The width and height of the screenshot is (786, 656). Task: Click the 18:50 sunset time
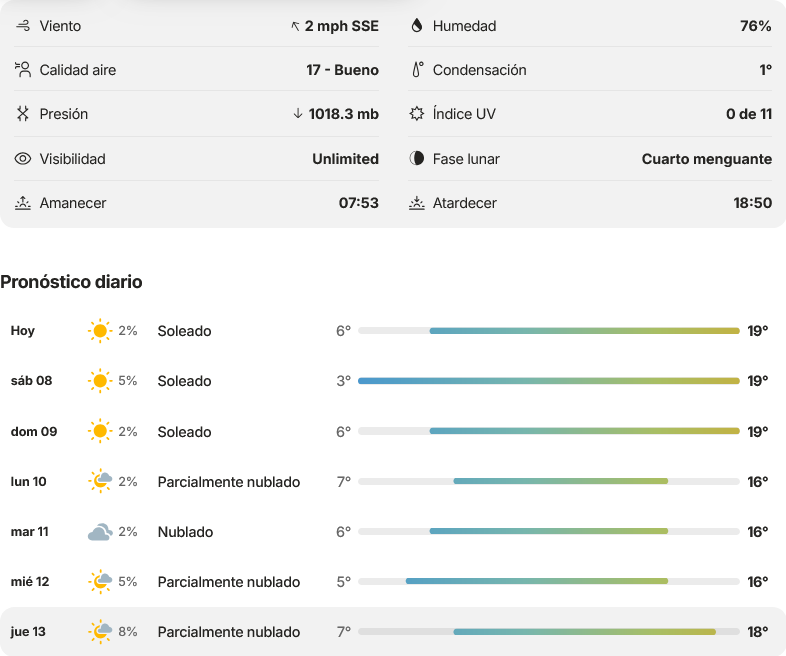click(x=752, y=203)
